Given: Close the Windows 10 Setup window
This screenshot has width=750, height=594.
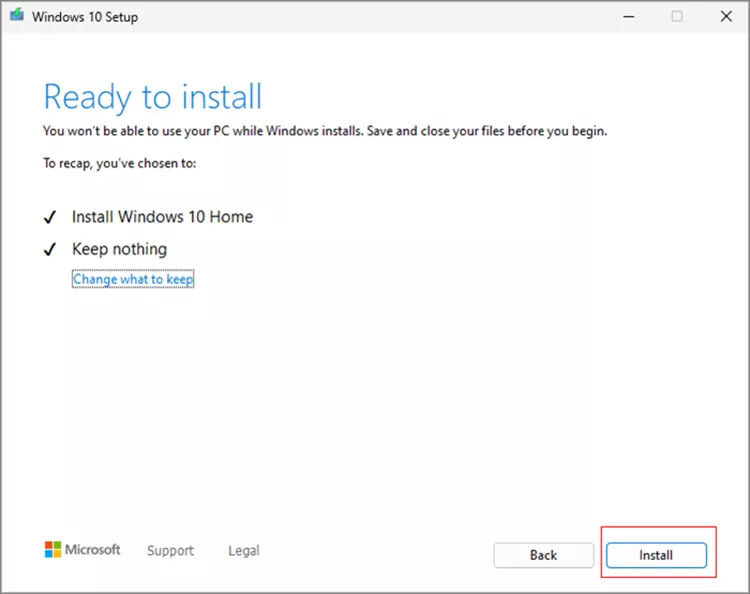Looking at the screenshot, I should pos(726,17).
